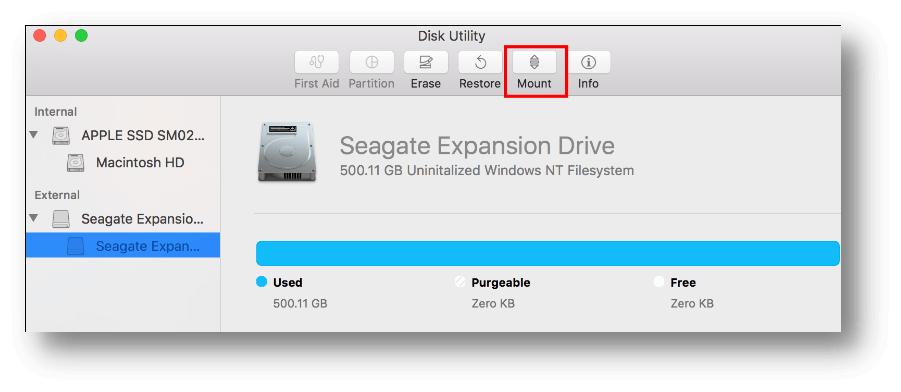Viewport: 901px width, 392px height.
Task: Click the green fullscreen window button
Action: pyautogui.click(x=82, y=36)
